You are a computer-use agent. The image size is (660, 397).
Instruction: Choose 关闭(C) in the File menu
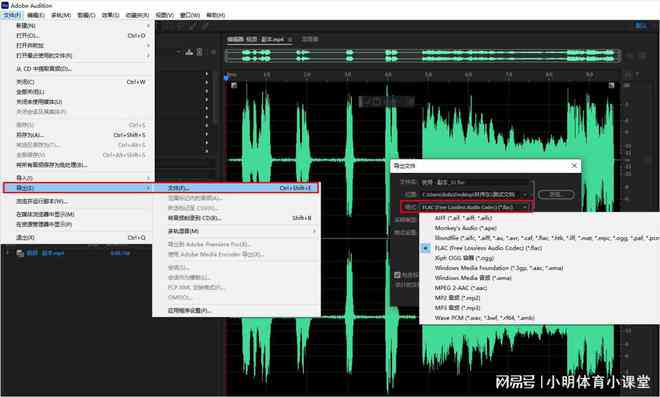(x=77, y=82)
